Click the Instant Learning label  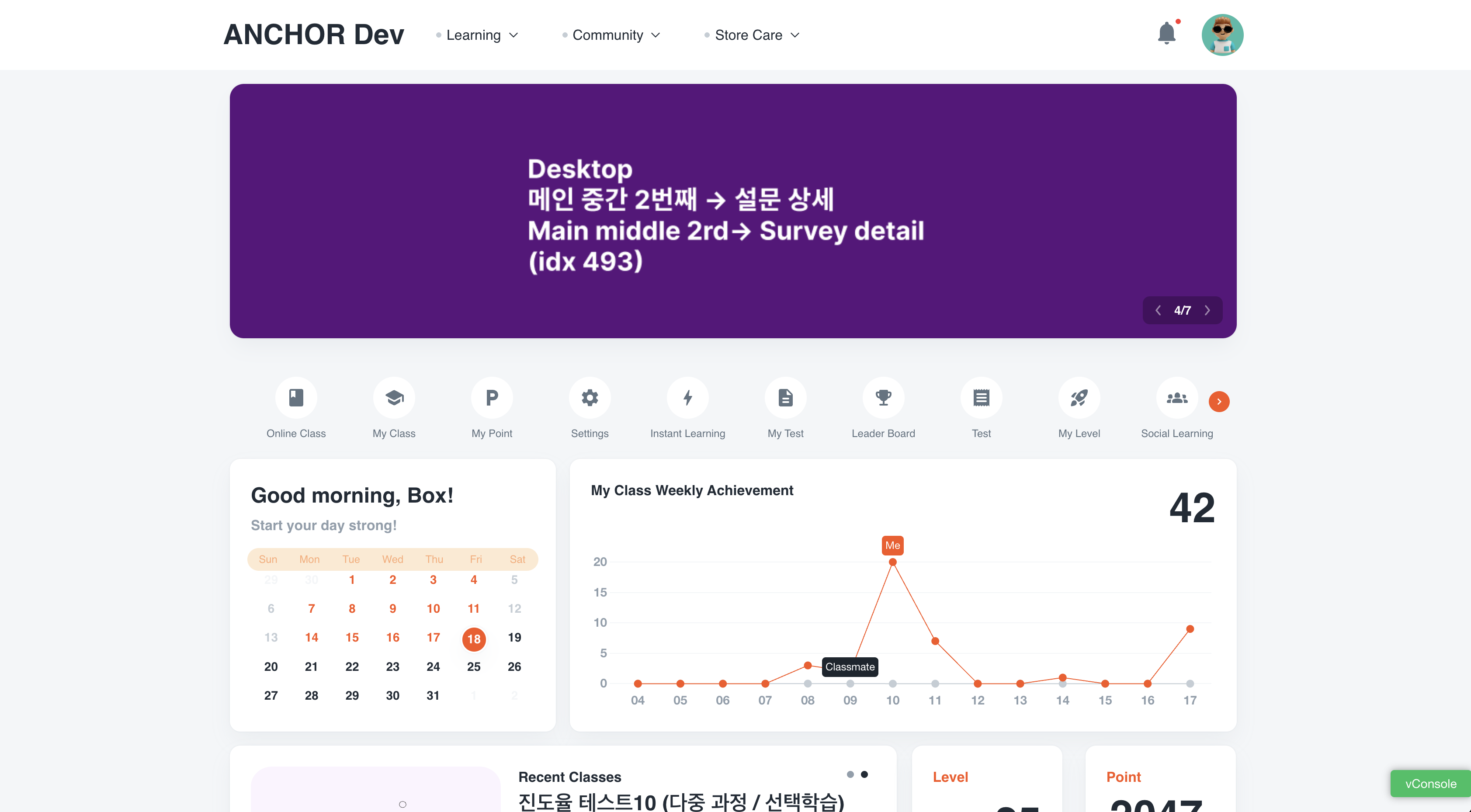tap(687, 434)
